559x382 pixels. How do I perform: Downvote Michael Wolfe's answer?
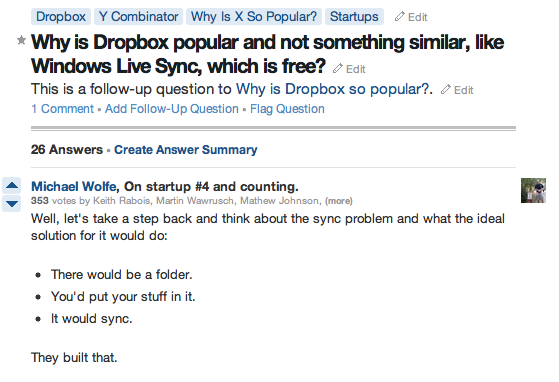click(12, 203)
